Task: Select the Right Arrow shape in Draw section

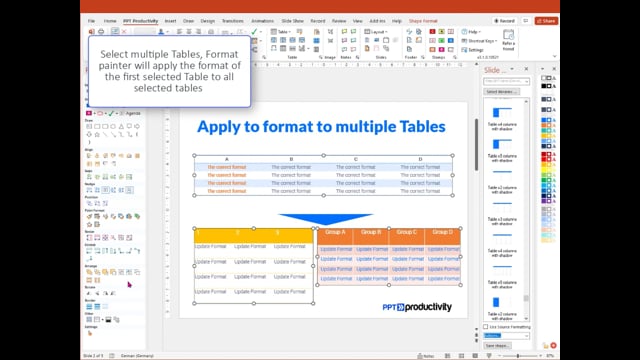Action: click(137, 127)
